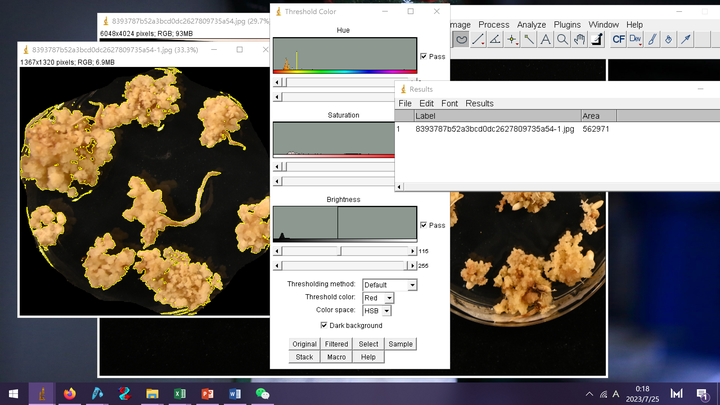Expand the Color space dropdown
720x405 pixels.
point(376,311)
